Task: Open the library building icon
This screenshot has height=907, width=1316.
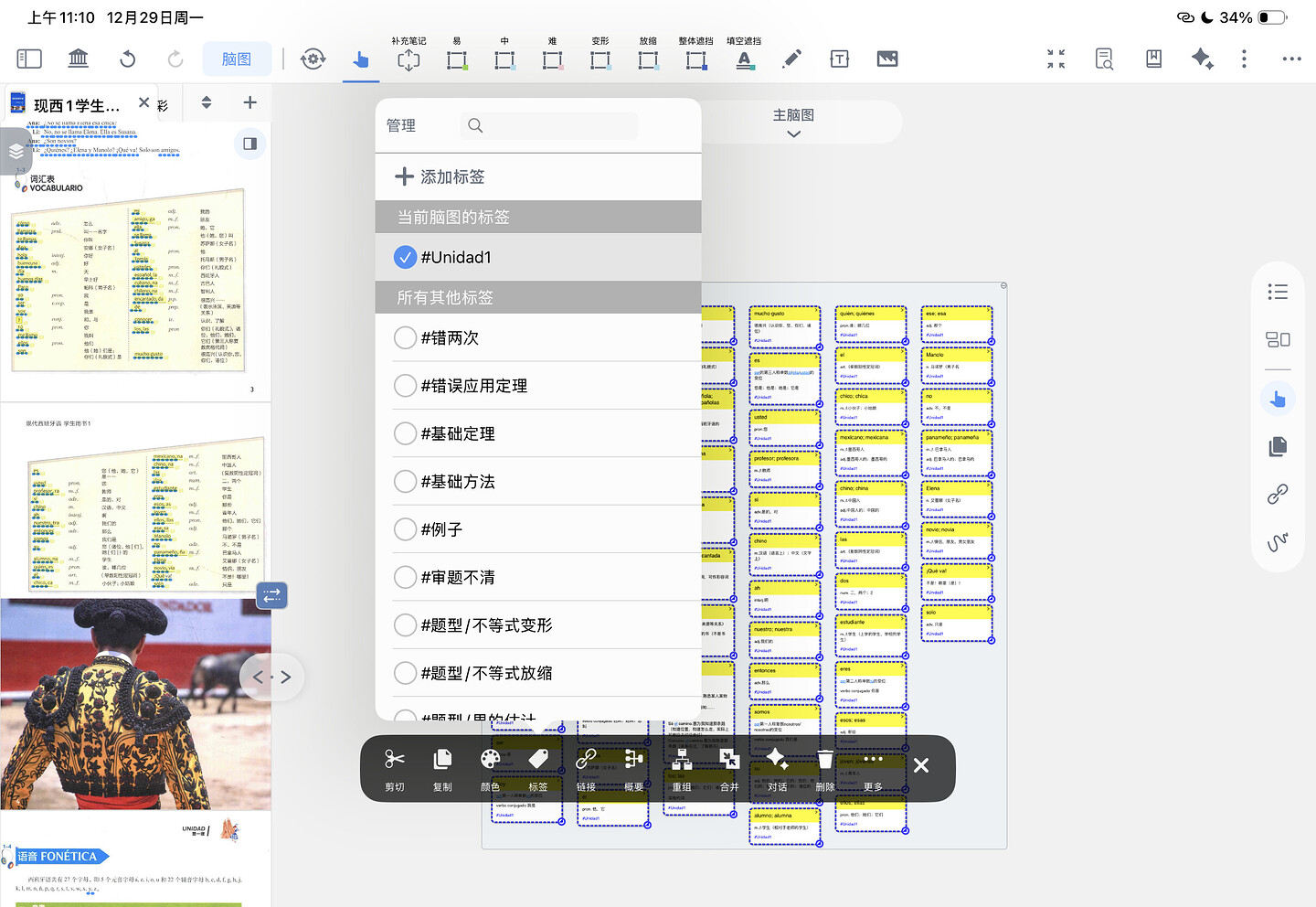Action: [79, 59]
